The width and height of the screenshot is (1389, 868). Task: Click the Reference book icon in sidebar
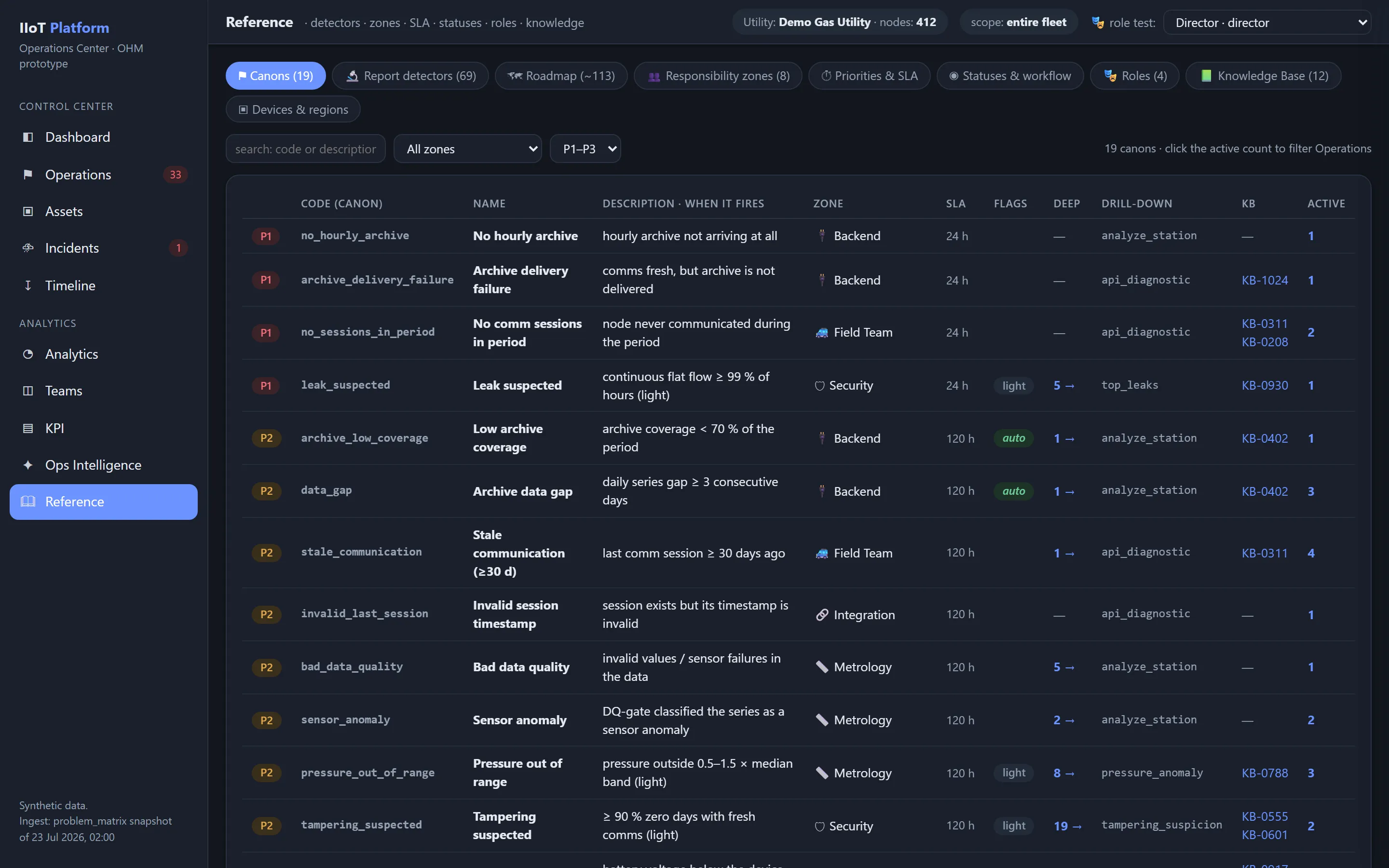click(x=27, y=502)
